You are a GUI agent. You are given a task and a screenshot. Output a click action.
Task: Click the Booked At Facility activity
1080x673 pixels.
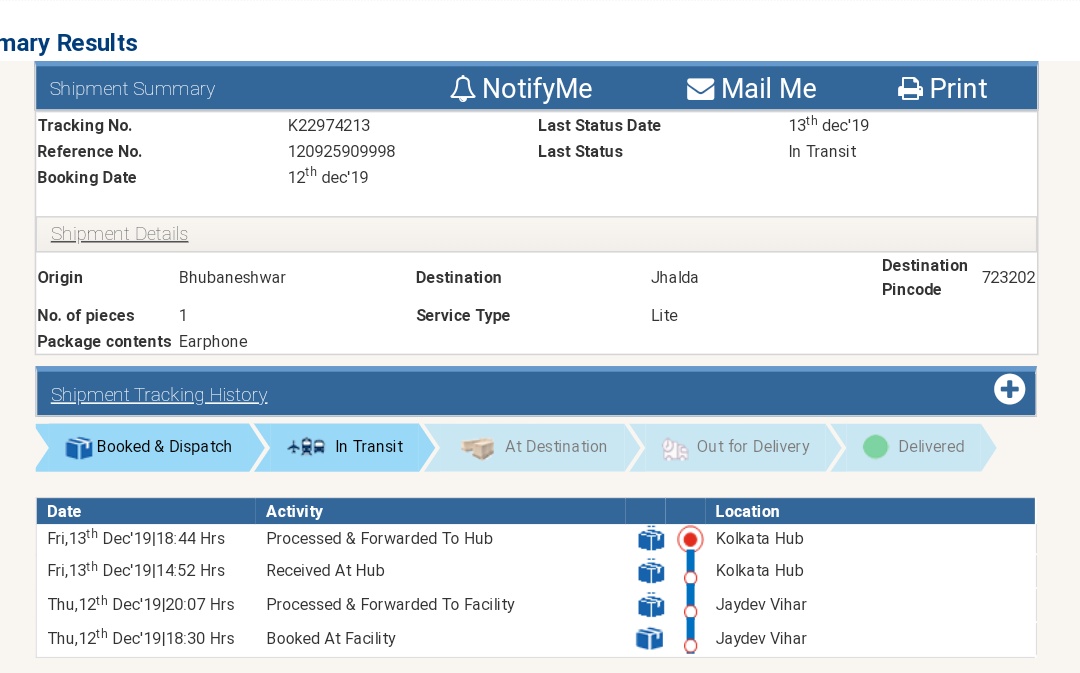[x=331, y=639]
